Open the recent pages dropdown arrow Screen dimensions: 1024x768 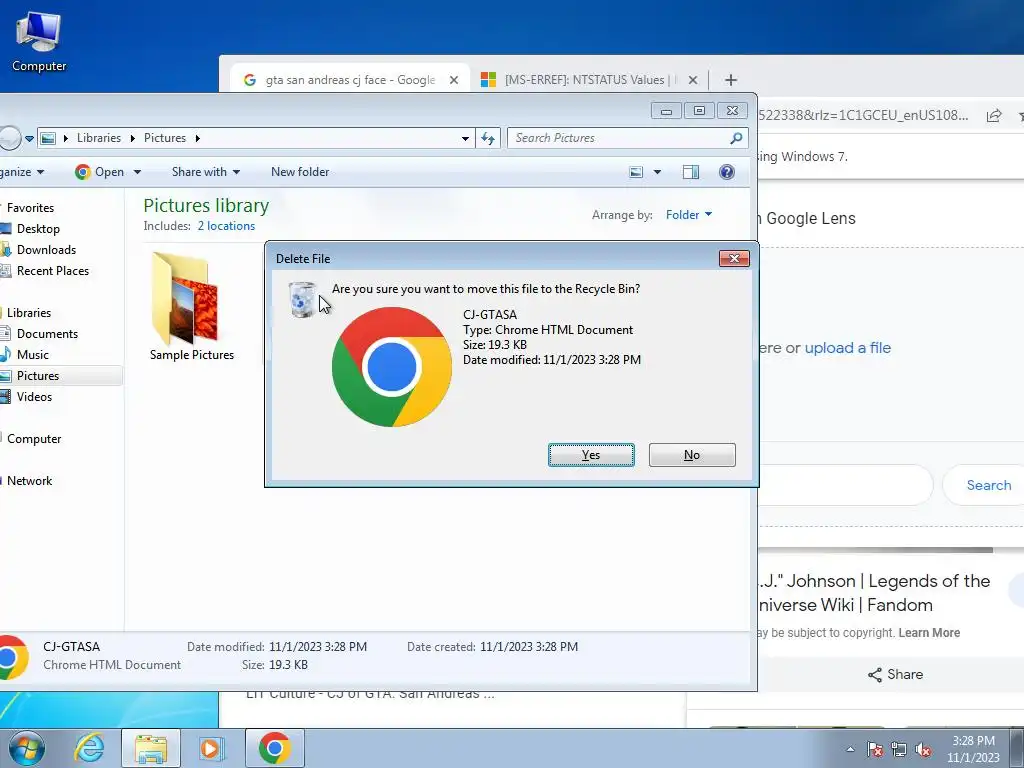click(x=29, y=138)
